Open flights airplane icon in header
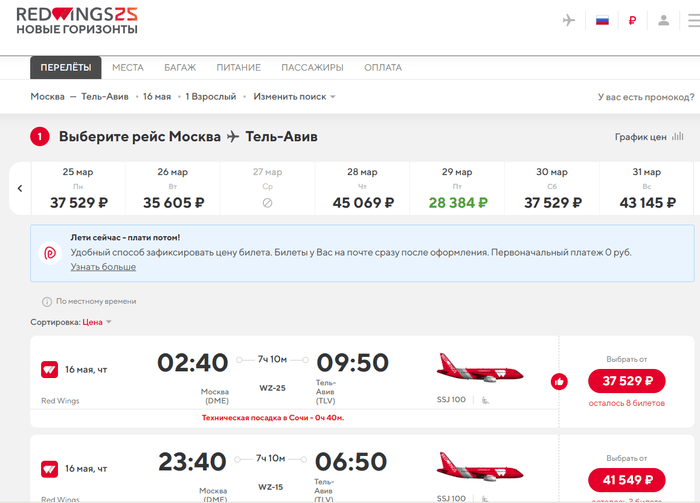Screen dimensions: 700x503 [569, 20]
